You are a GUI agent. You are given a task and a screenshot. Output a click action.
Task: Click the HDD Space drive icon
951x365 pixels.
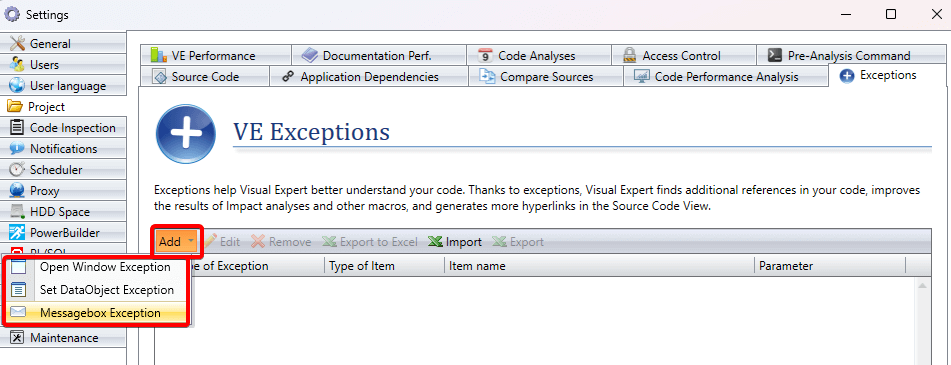point(17,212)
